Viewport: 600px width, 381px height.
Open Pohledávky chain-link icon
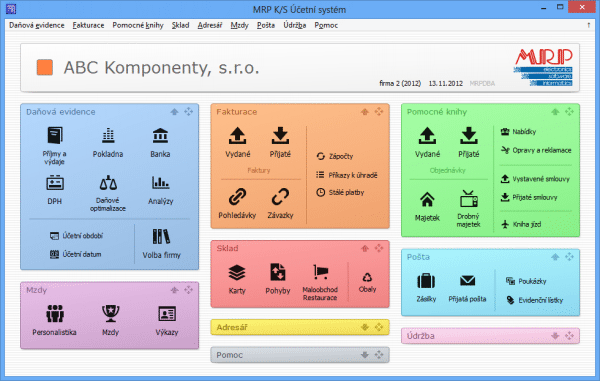(237, 197)
